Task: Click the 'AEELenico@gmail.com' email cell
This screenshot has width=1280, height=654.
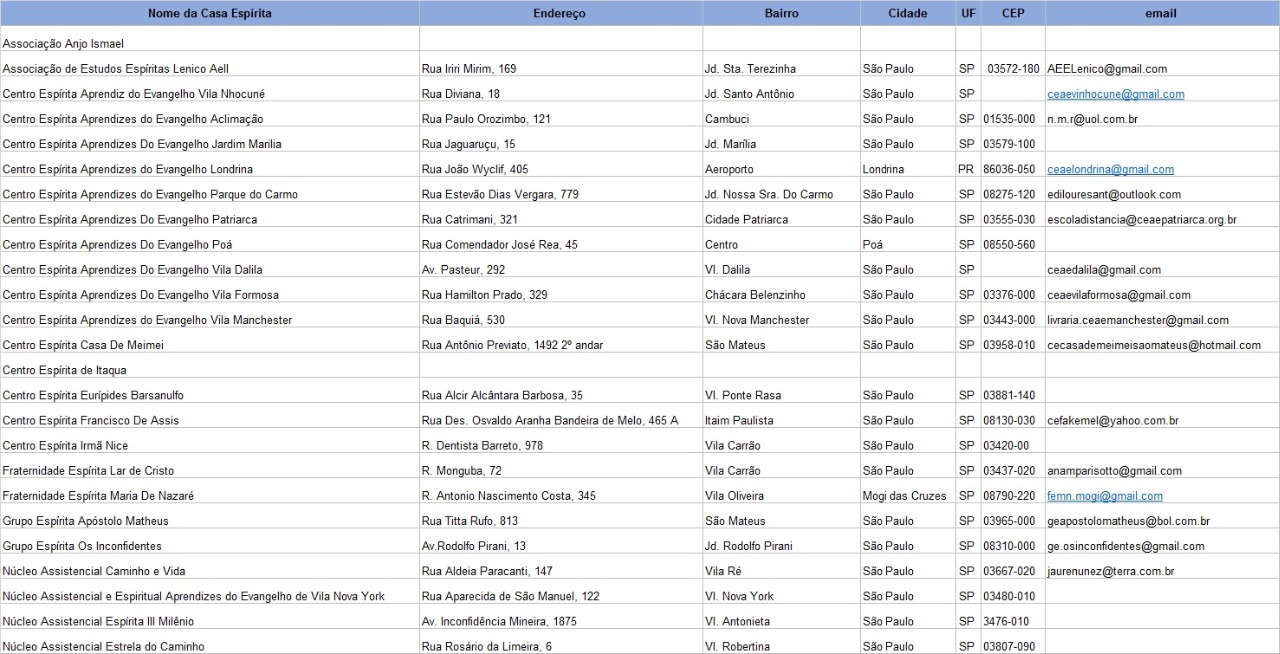Action: tap(1107, 69)
